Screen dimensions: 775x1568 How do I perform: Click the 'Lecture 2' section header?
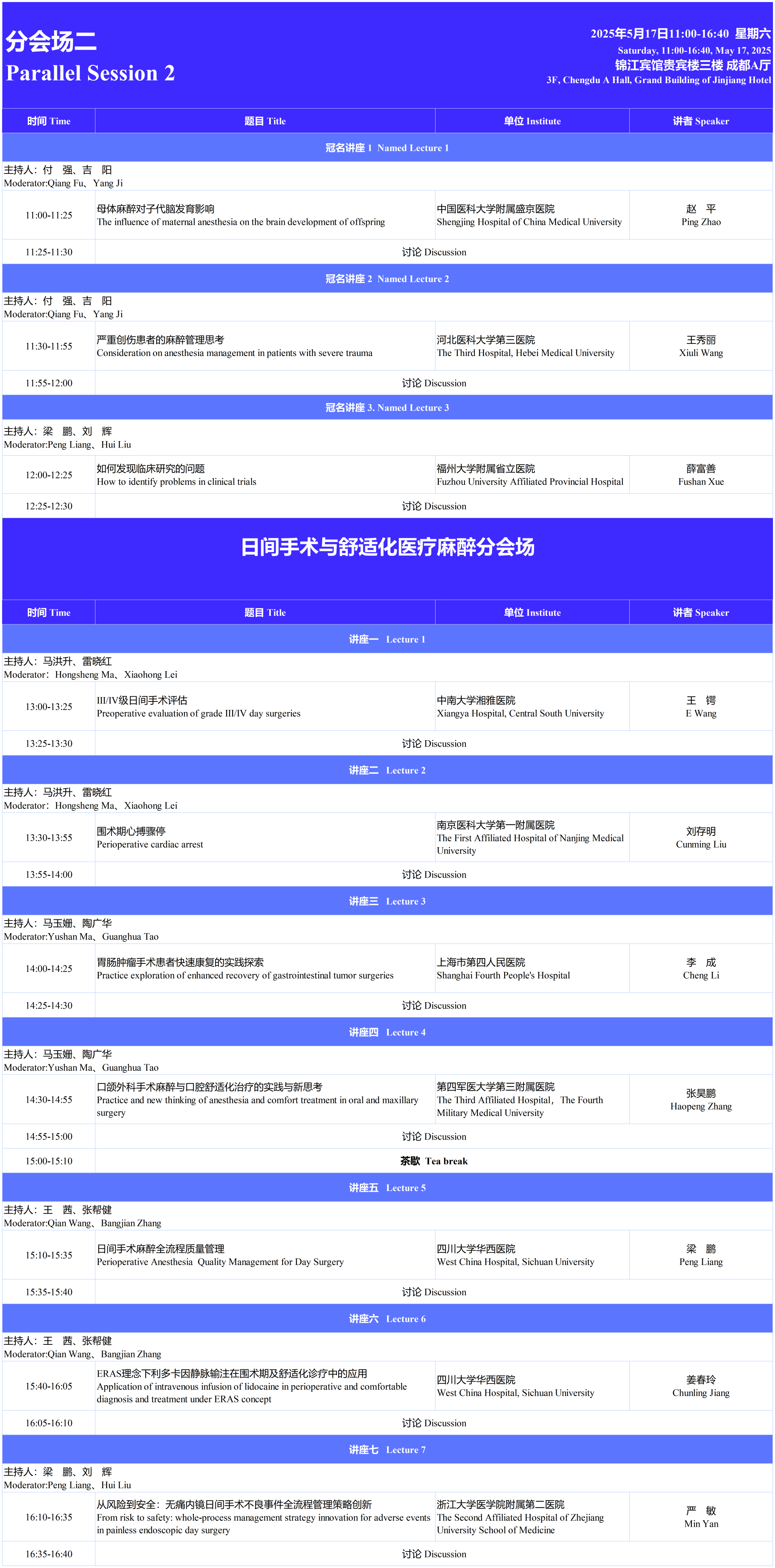387,770
